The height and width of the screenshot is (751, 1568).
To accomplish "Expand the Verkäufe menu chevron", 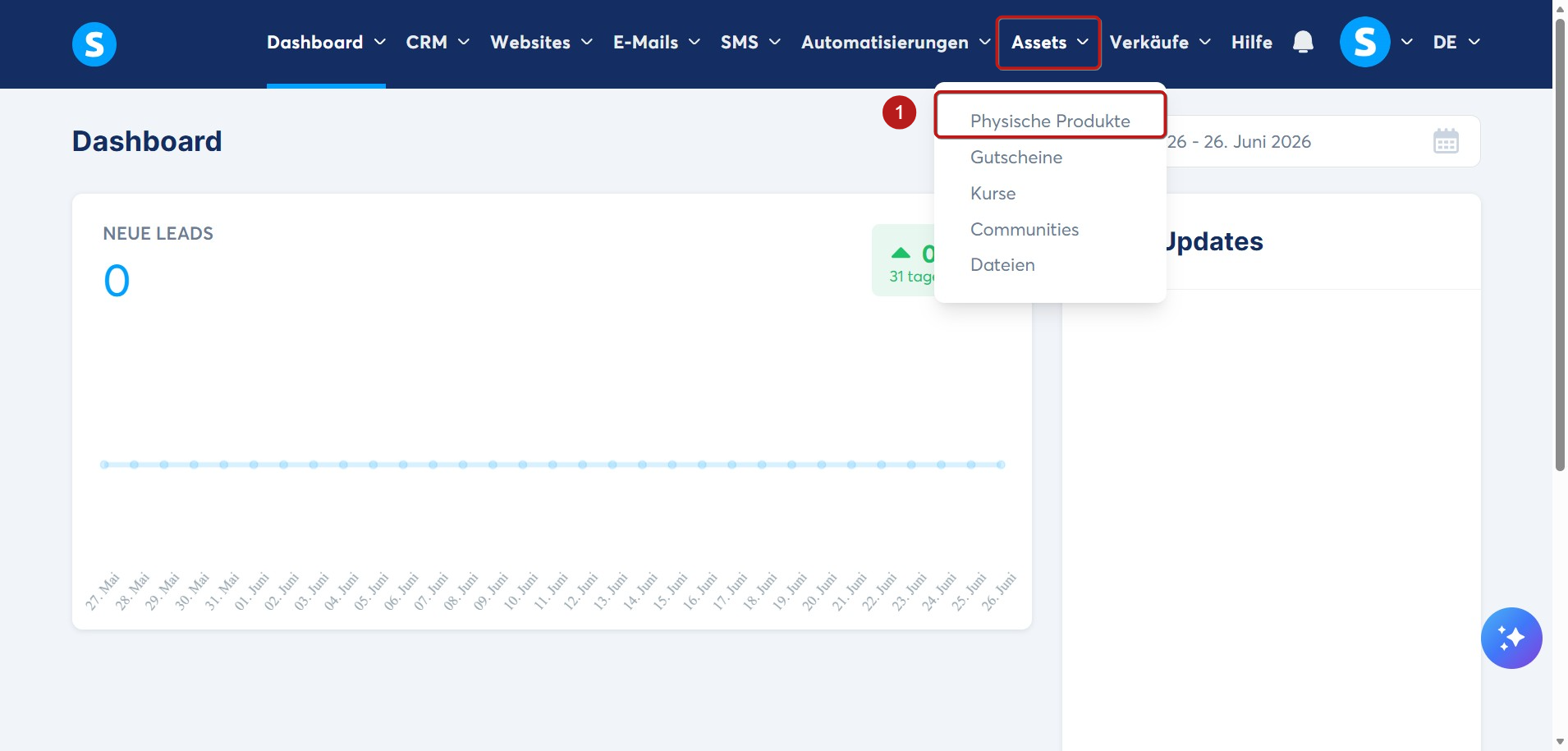I will coord(1205,42).
